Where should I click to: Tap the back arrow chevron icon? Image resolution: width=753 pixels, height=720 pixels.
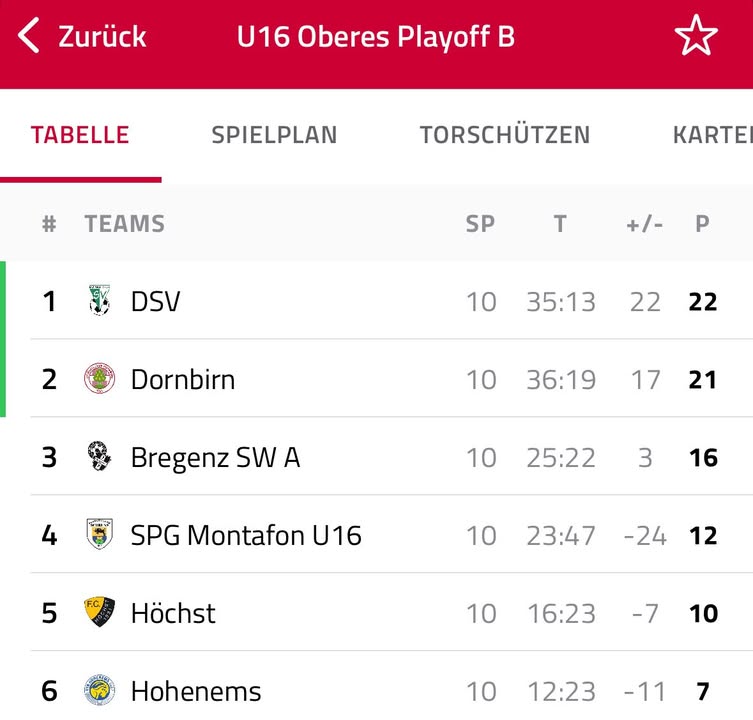30,37
